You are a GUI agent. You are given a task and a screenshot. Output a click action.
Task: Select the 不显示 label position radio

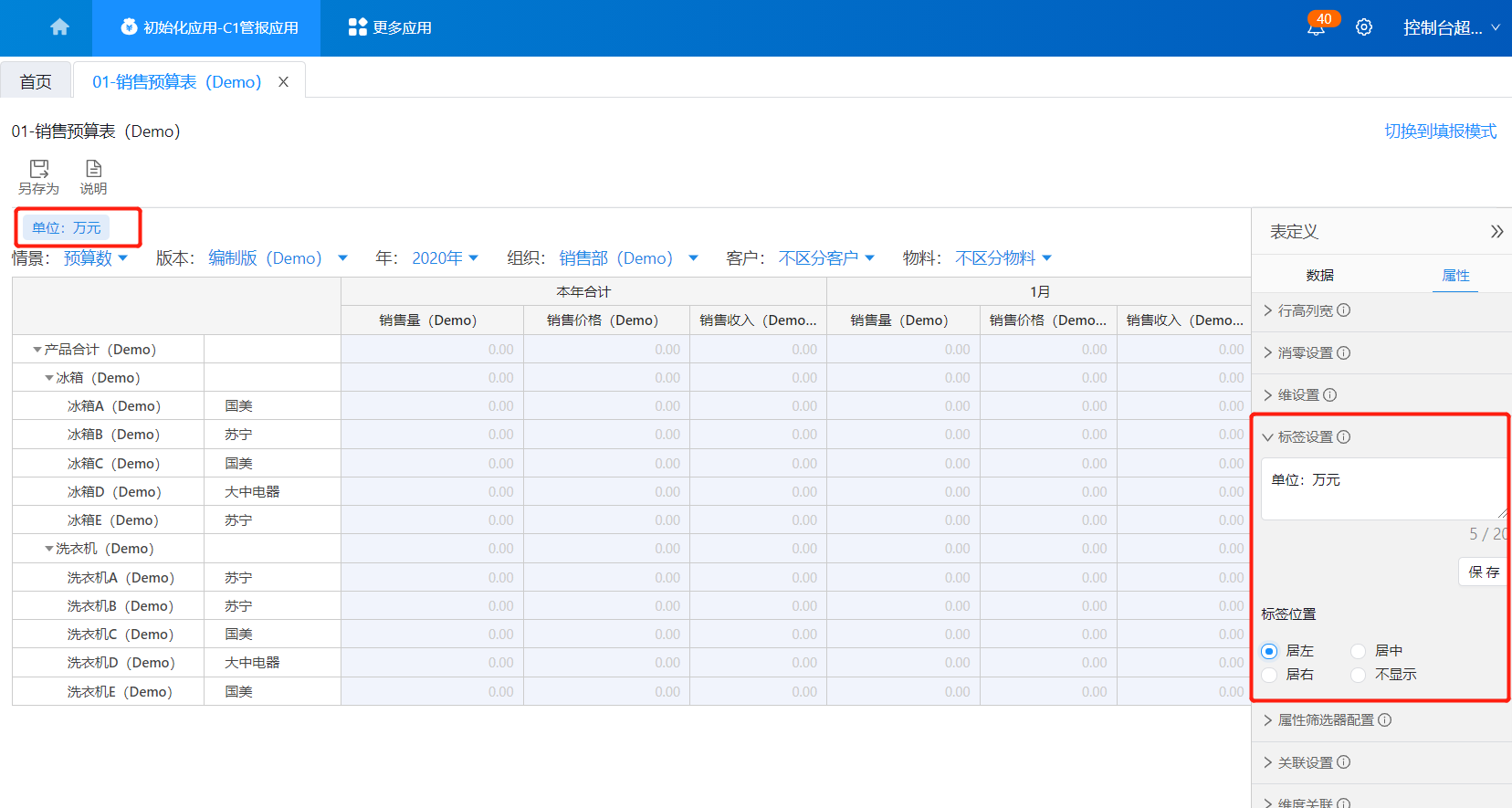tap(1359, 675)
